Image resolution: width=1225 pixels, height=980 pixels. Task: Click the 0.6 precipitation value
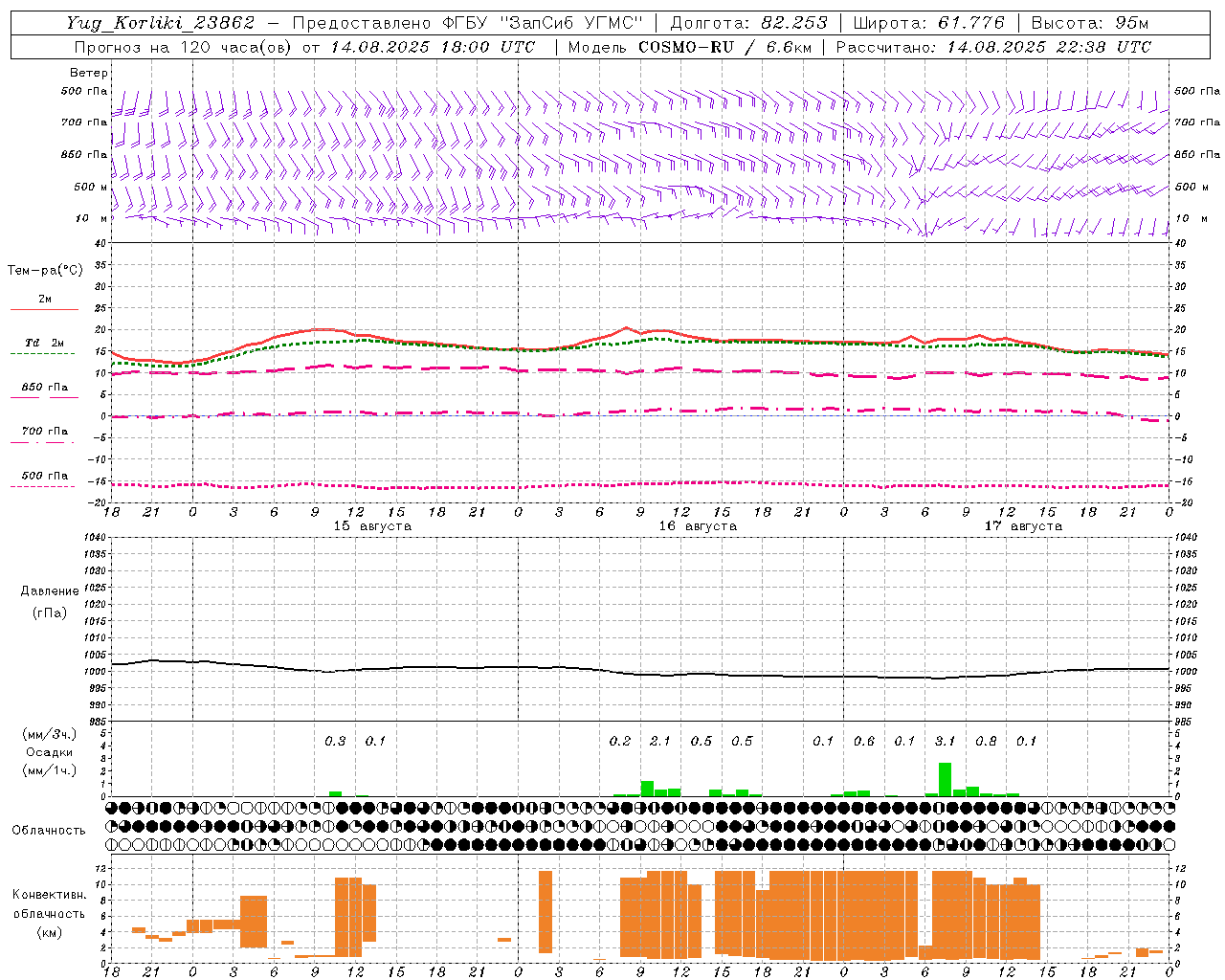click(x=864, y=741)
